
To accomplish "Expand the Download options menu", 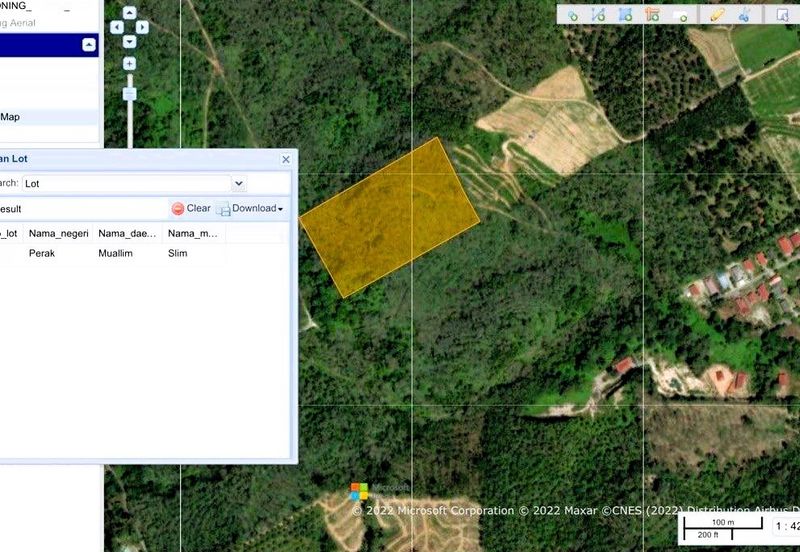I will pyautogui.click(x=250, y=209).
